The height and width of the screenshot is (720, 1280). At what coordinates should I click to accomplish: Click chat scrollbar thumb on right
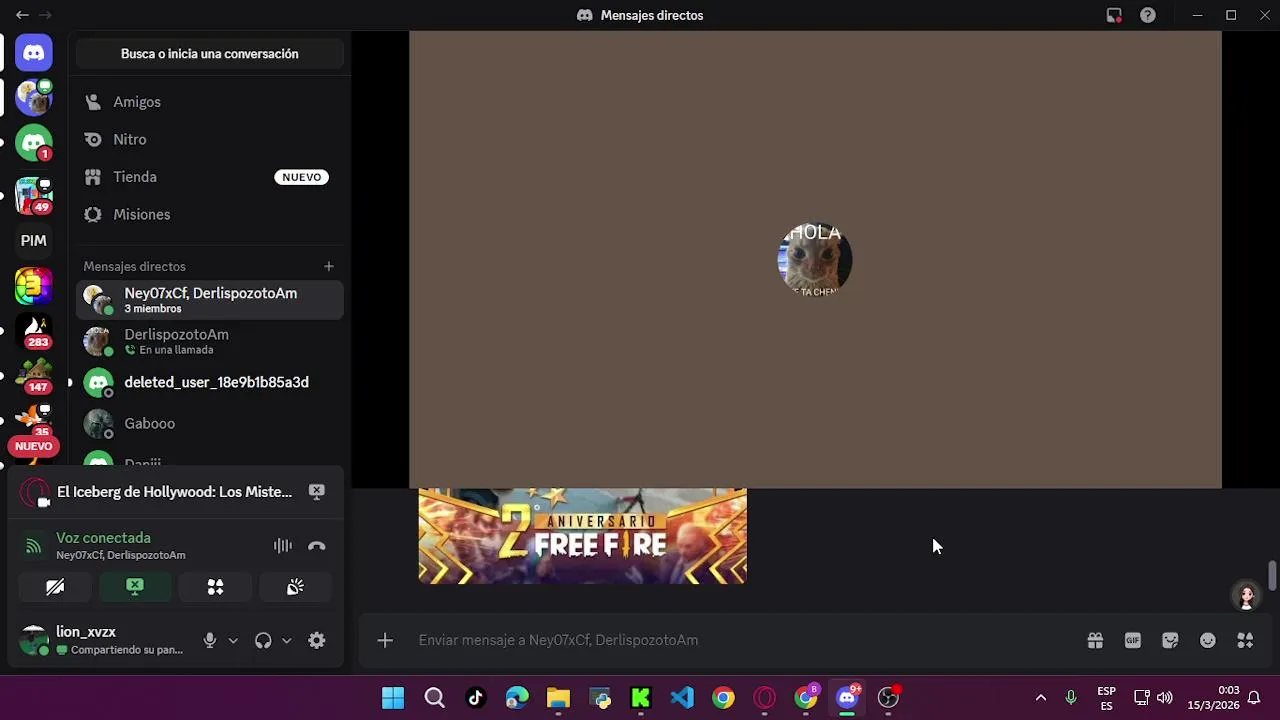coord(1272,576)
